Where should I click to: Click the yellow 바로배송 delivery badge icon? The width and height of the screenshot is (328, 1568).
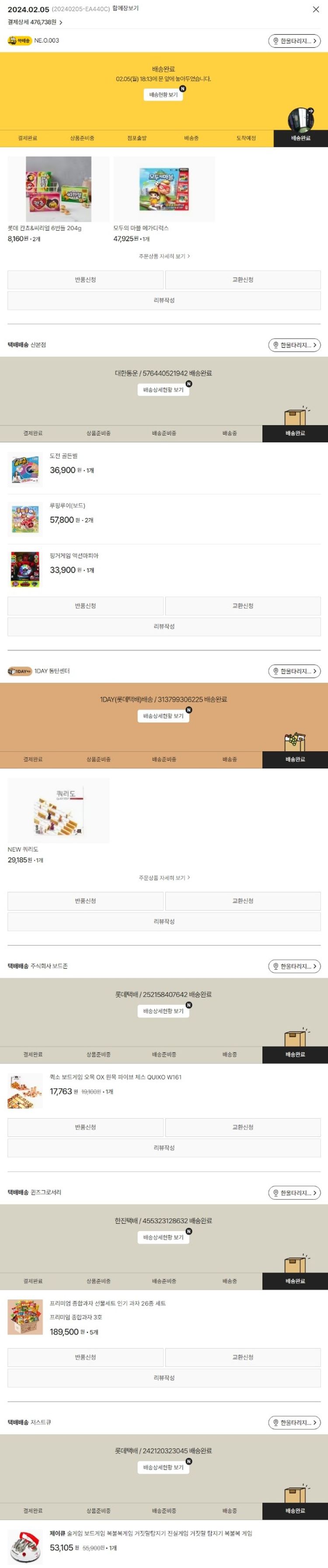click(x=20, y=41)
